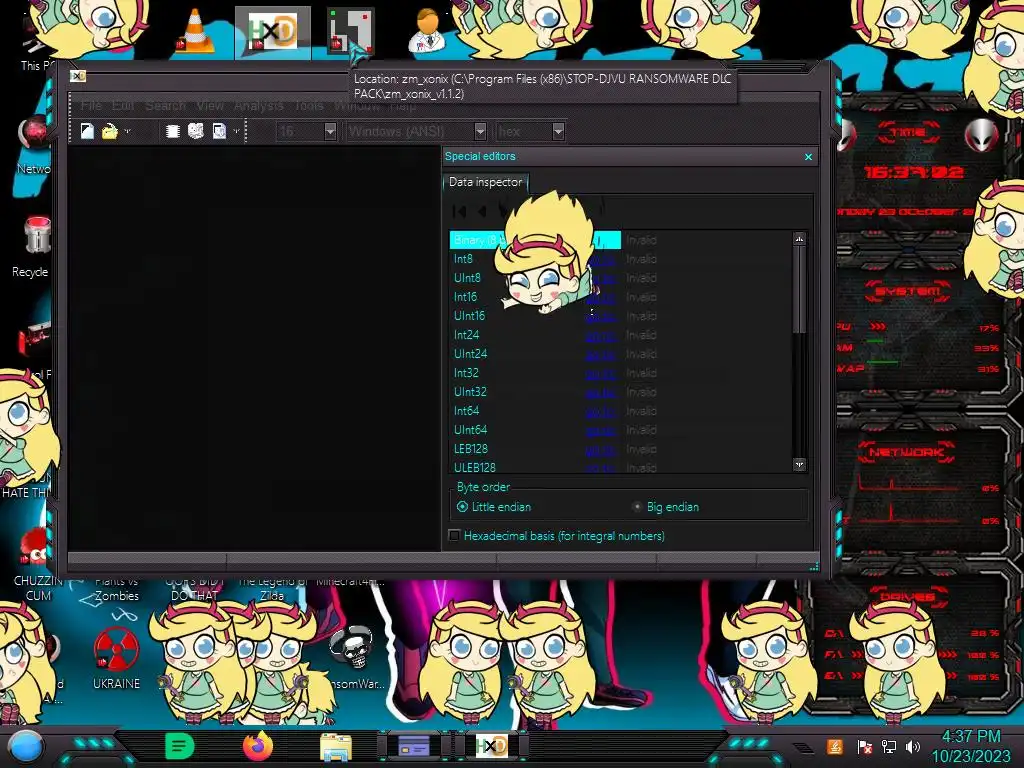The image size is (1024, 768).
Task: Open the VLC traffic cone desktop icon
Action: 195,31
